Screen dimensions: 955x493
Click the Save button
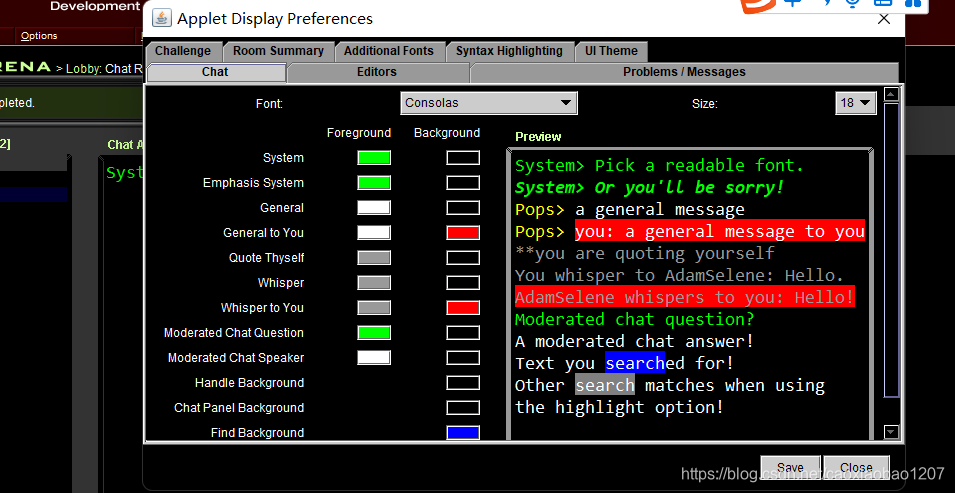click(x=791, y=467)
